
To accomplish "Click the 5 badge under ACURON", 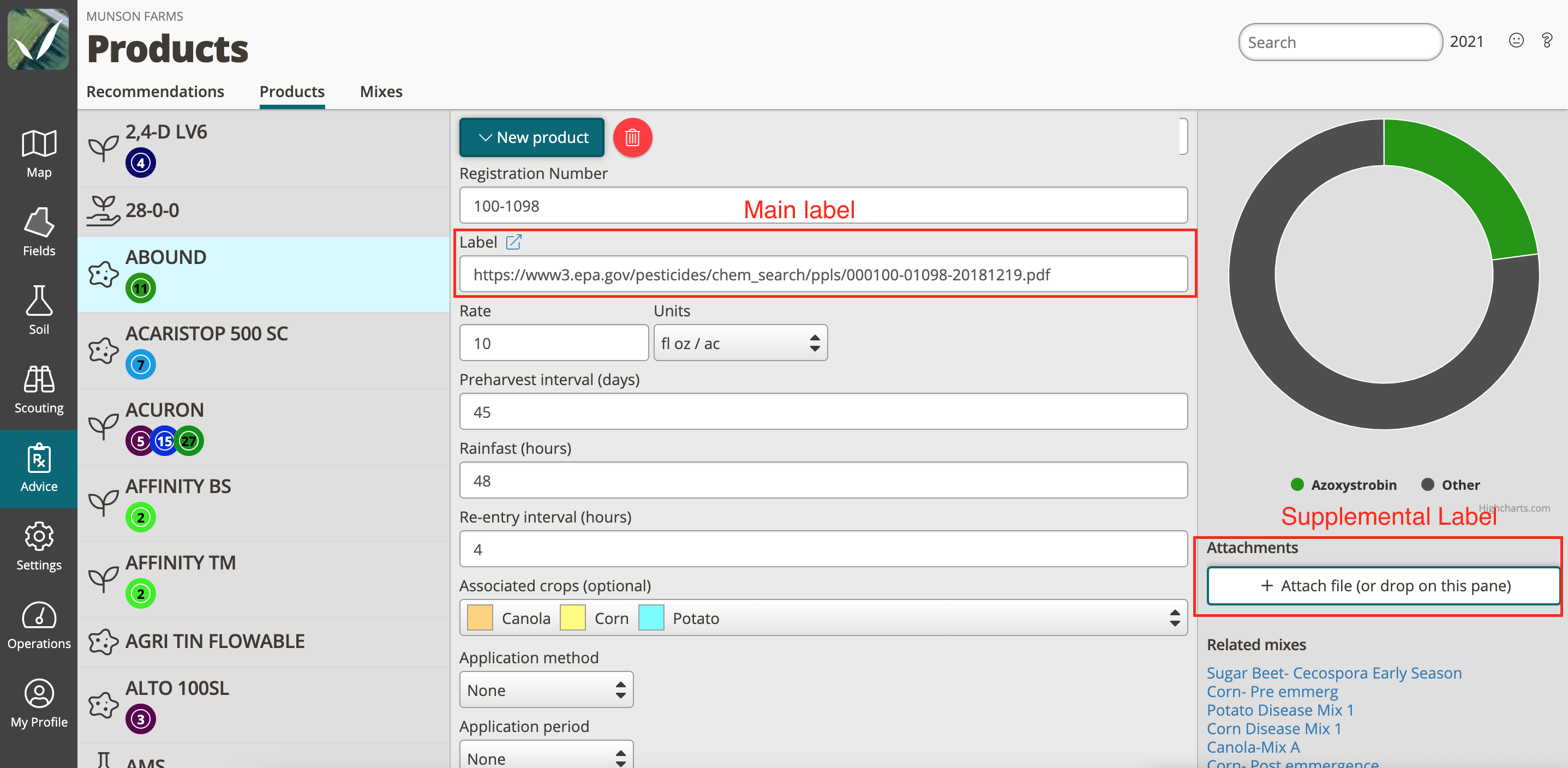I will 139,441.
